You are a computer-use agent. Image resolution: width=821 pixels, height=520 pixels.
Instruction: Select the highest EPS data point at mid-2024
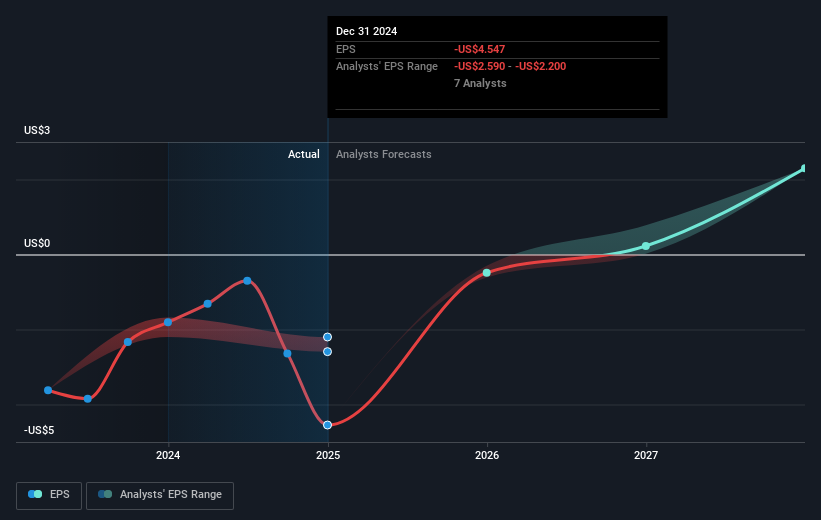pyautogui.click(x=247, y=281)
